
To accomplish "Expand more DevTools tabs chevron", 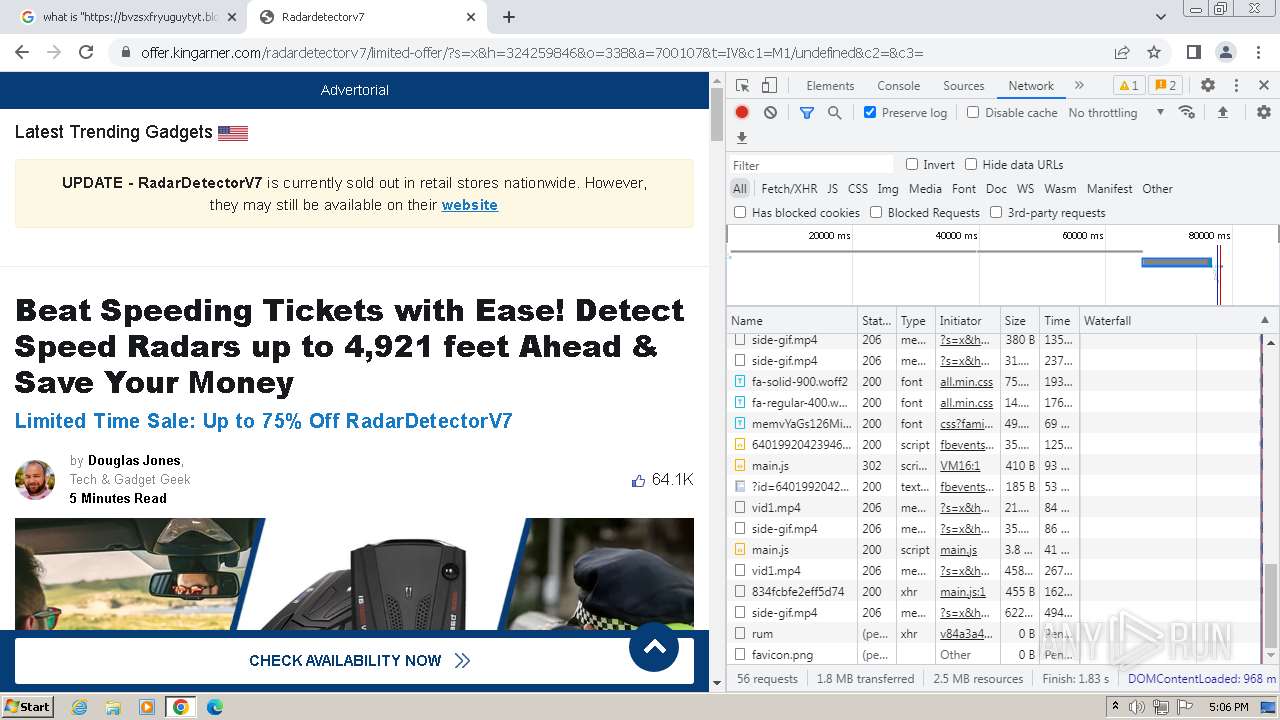I will pos(1079,86).
